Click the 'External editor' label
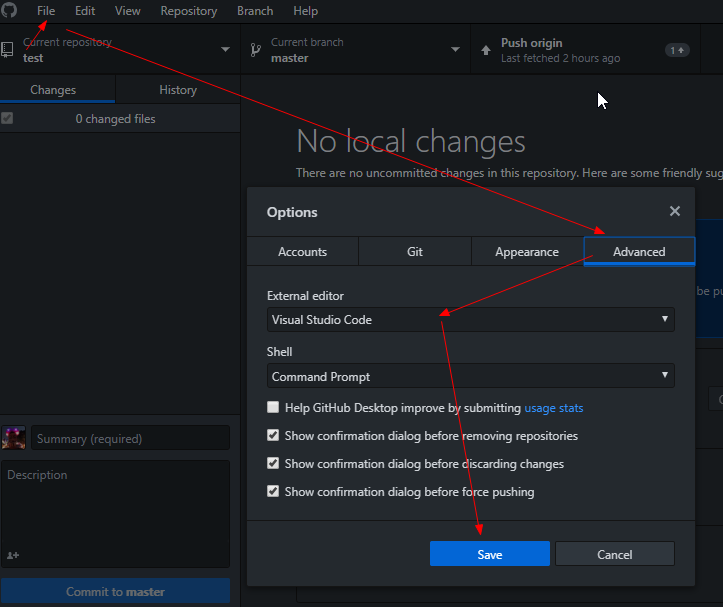Viewport: 723px width, 607px height. click(x=305, y=296)
